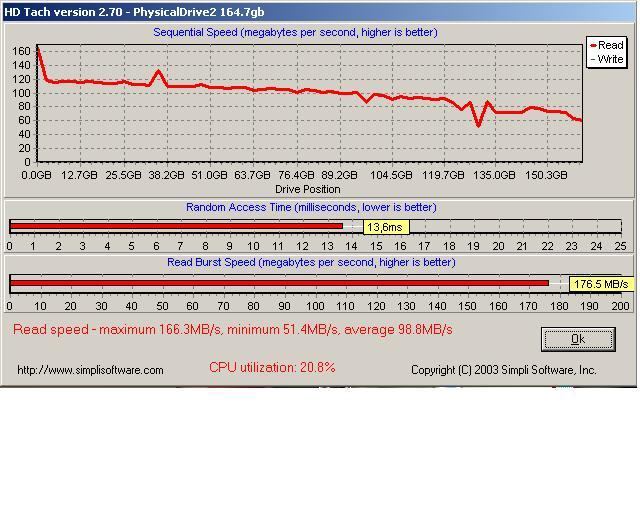Click the 63.7GB axis label
640x512 pixels.
point(252,175)
